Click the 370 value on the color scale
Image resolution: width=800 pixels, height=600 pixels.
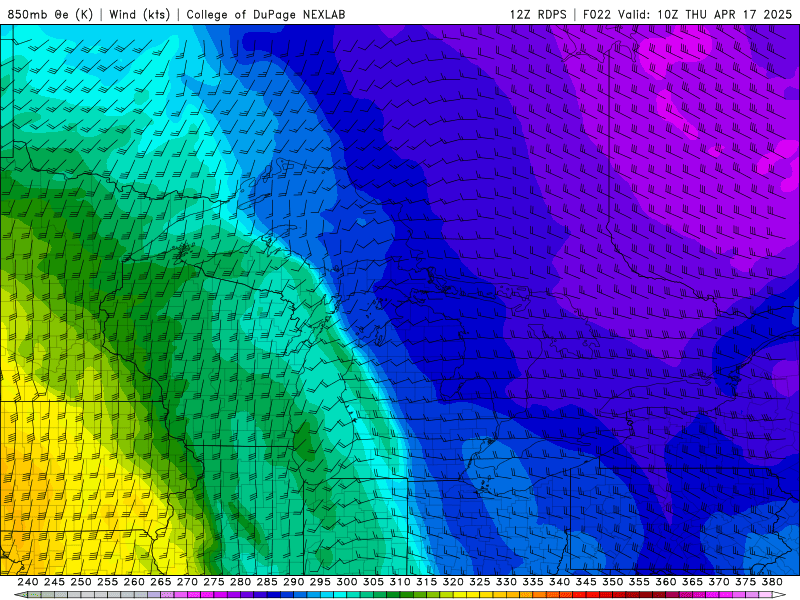tap(719, 582)
